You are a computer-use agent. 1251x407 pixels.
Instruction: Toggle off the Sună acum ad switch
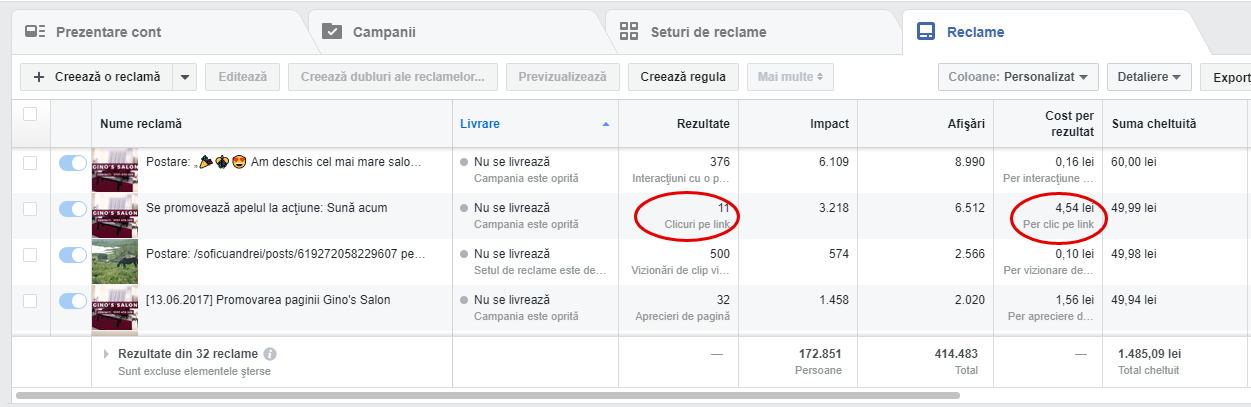73,209
